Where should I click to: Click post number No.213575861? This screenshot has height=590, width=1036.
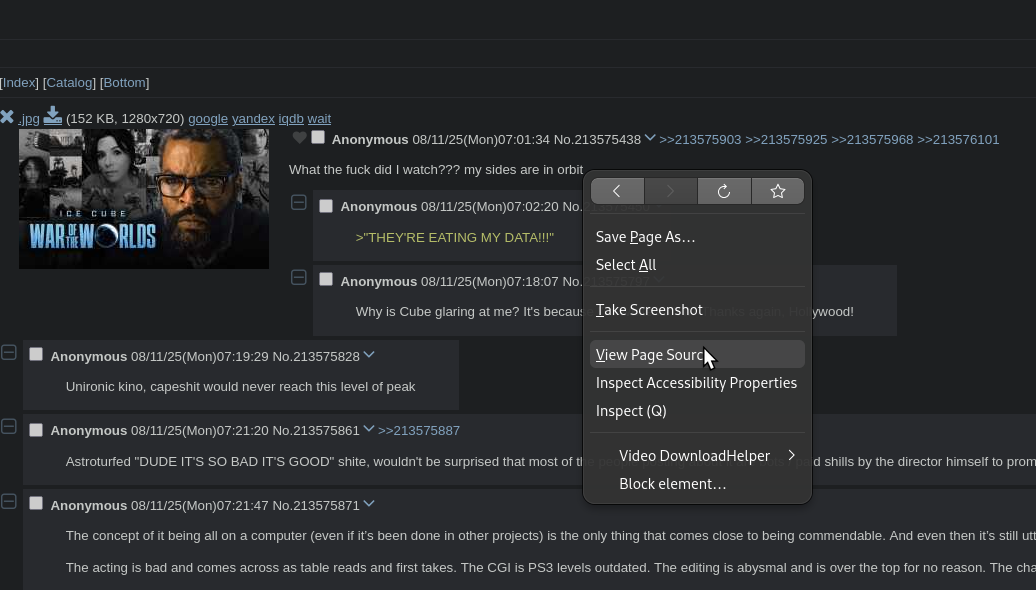click(316, 431)
